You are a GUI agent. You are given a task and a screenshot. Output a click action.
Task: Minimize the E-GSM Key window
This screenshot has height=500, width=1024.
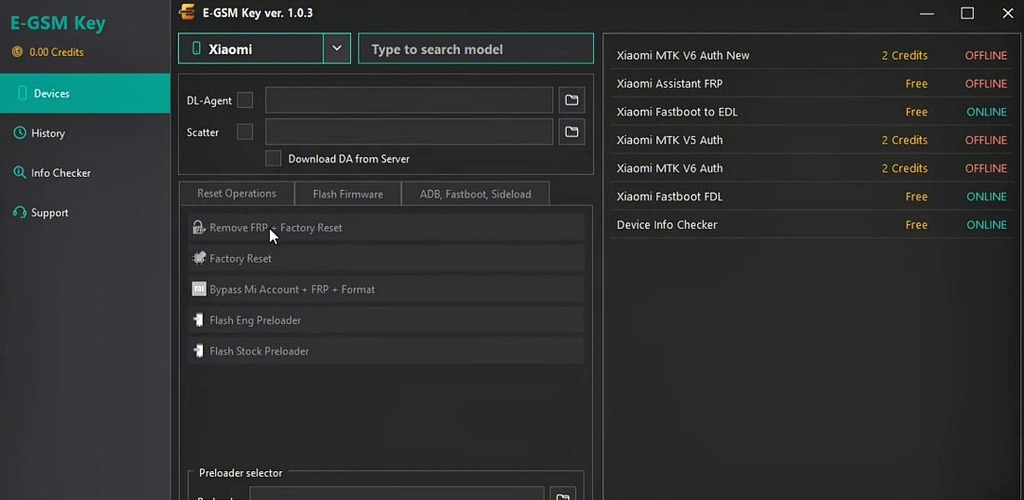pyautogui.click(x=926, y=13)
